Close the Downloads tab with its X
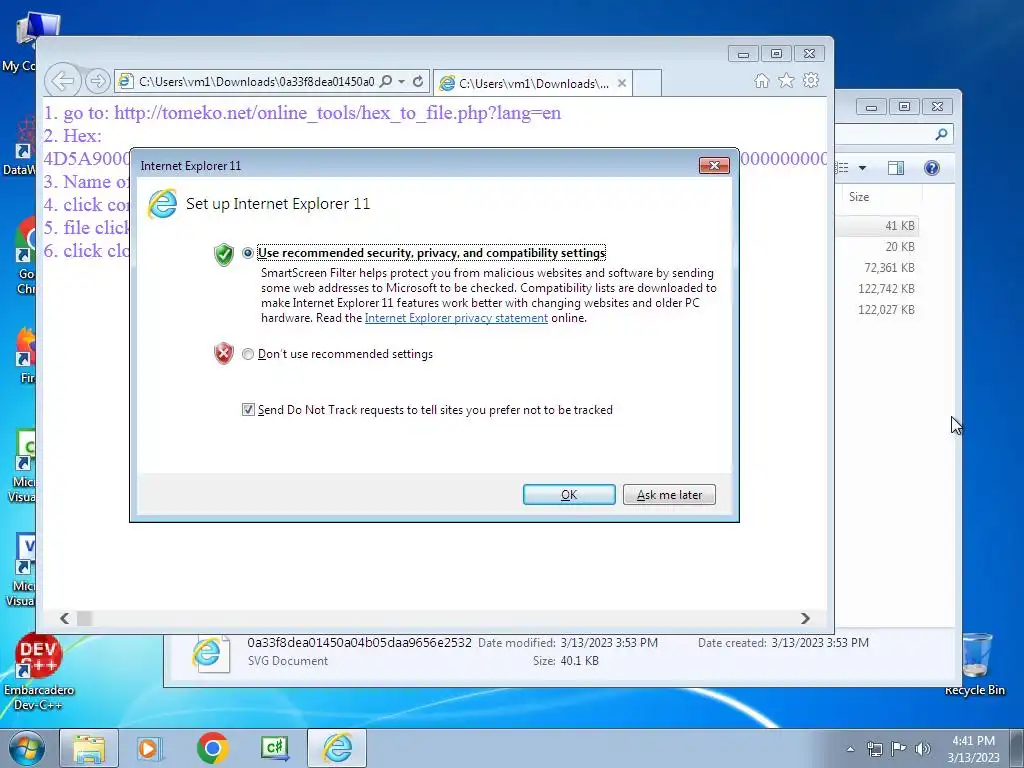This screenshot has width=1024, height=768. click(x=622, y=83)
